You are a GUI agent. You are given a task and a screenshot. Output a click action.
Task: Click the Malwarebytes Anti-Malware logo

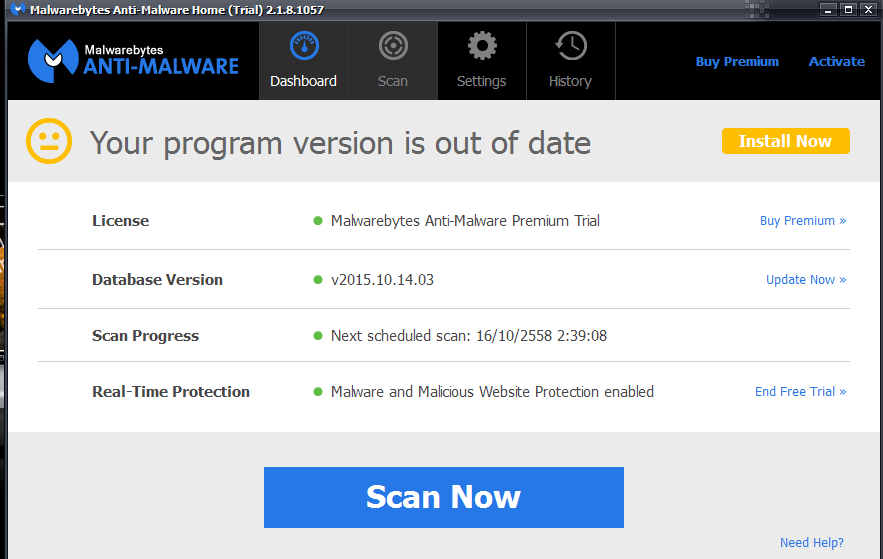point(133,61)
